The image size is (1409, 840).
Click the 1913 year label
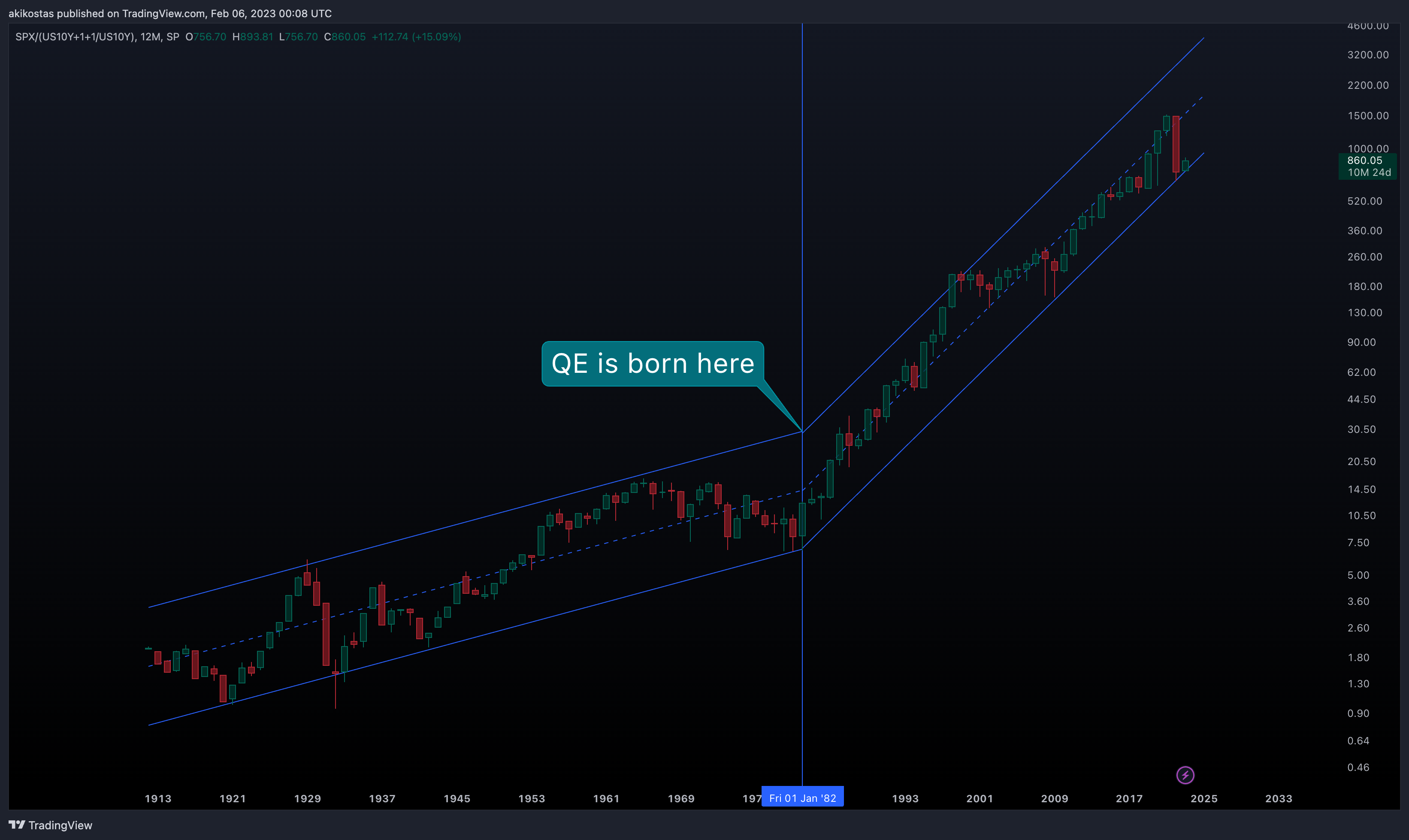coord(158,799)
